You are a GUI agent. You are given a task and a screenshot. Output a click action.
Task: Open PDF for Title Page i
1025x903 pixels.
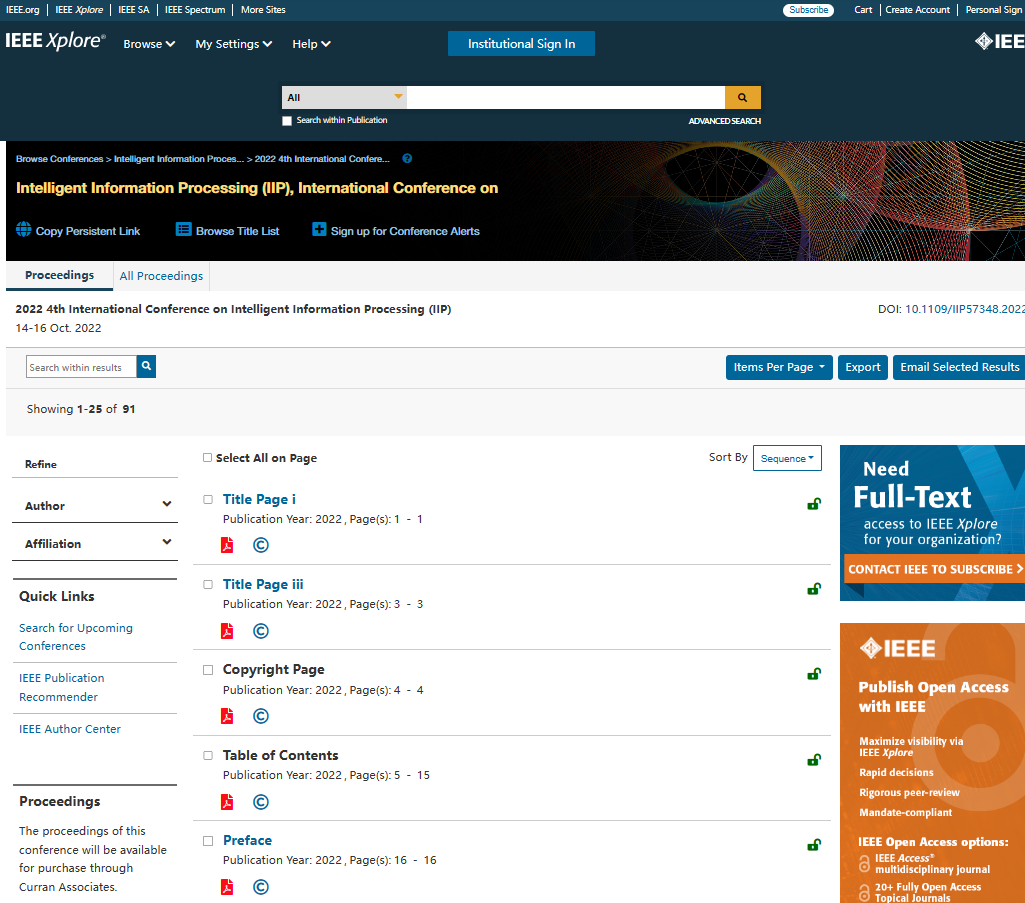pos(227,545)
